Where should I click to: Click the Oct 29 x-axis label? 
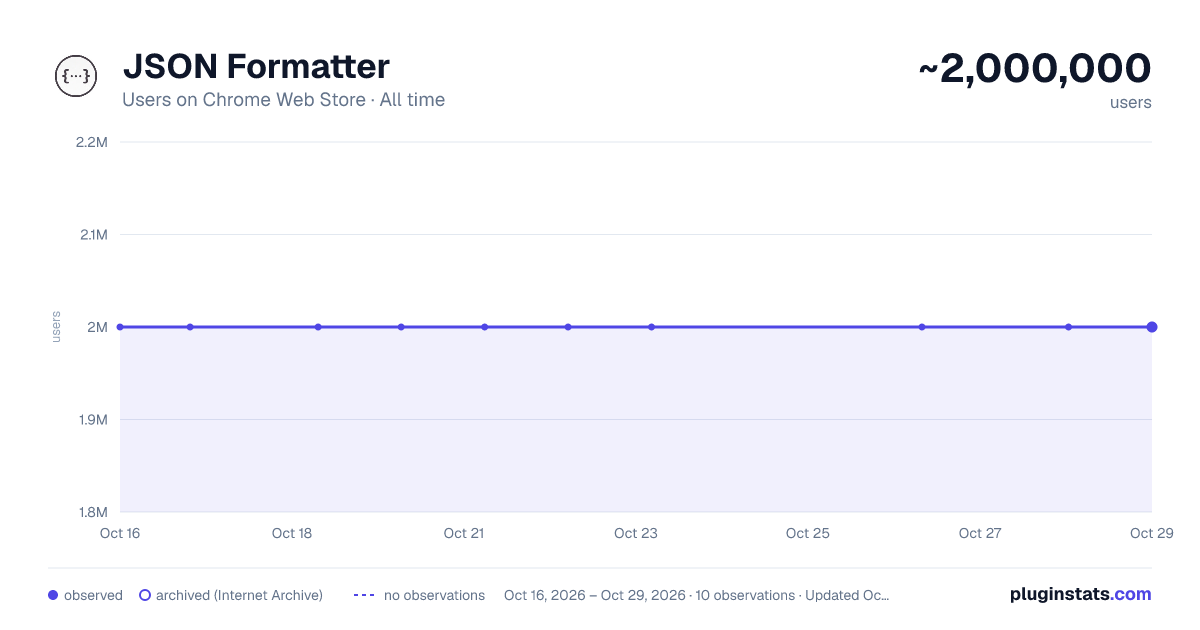coord(1150,533)
